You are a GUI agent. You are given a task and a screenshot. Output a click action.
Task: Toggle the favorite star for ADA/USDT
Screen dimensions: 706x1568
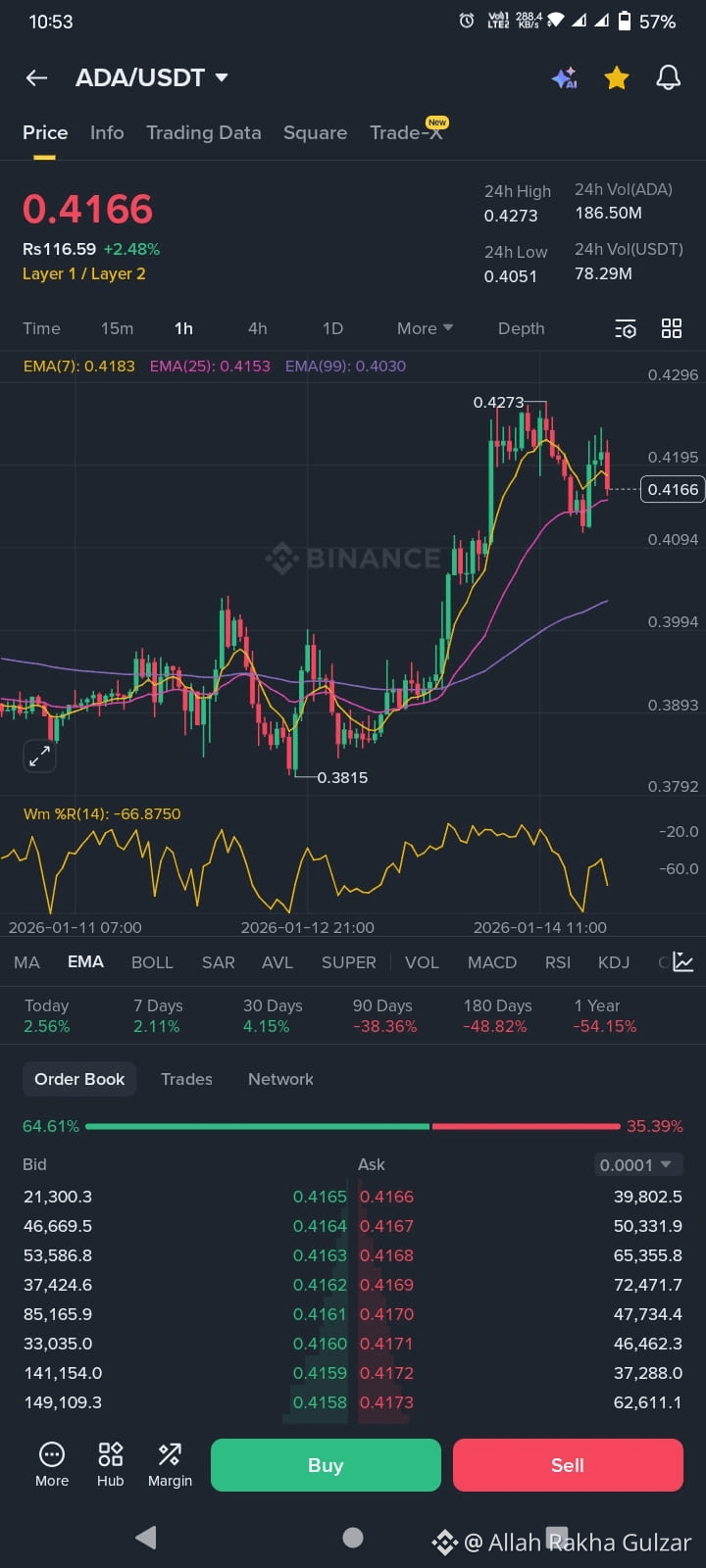pyautogui.click(x=617, y=77)
